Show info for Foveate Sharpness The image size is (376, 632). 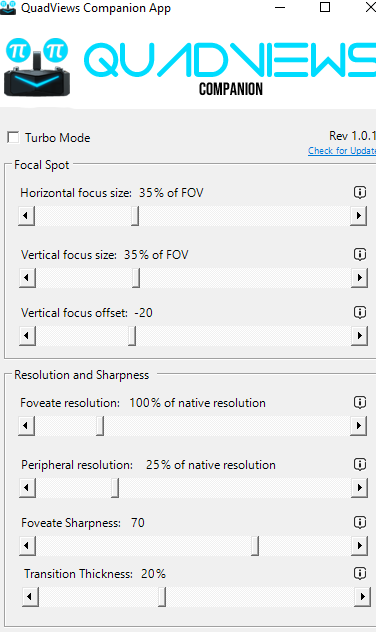pos(360,522)
